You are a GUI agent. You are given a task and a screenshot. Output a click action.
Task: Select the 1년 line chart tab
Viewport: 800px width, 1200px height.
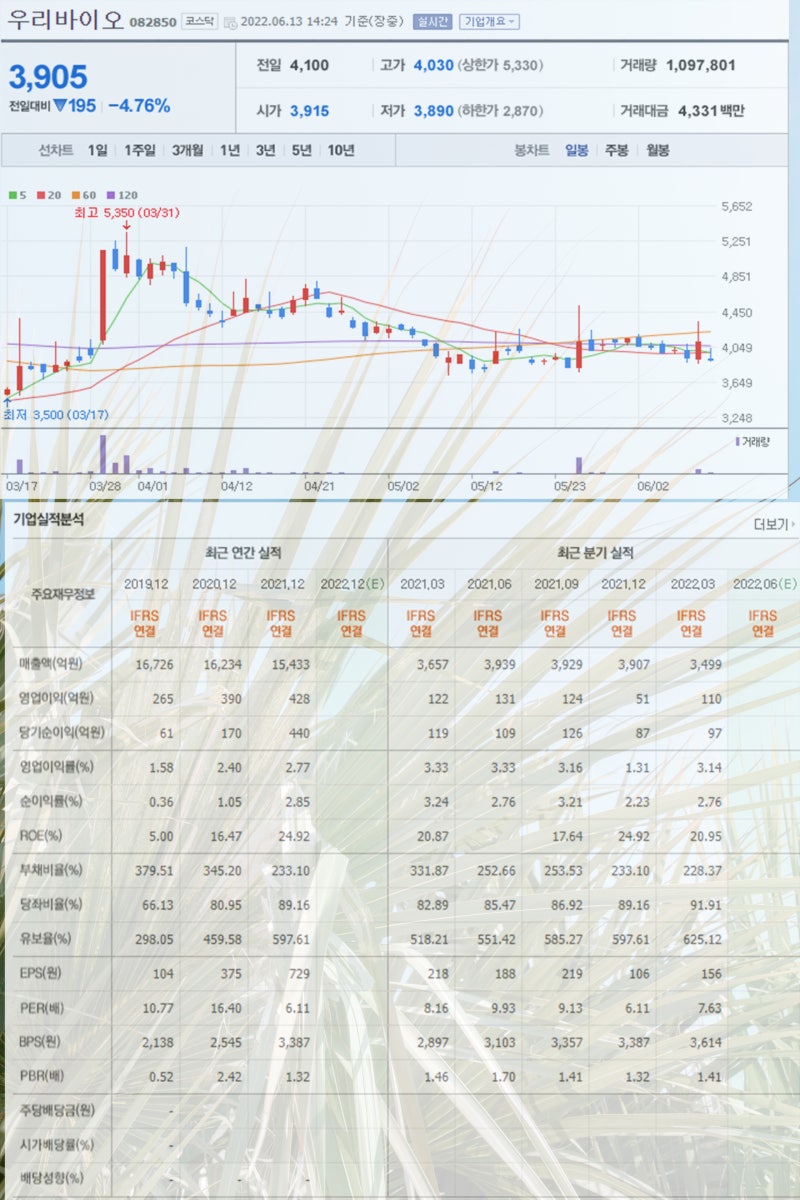pyautogui.click(x=230, y=150)
